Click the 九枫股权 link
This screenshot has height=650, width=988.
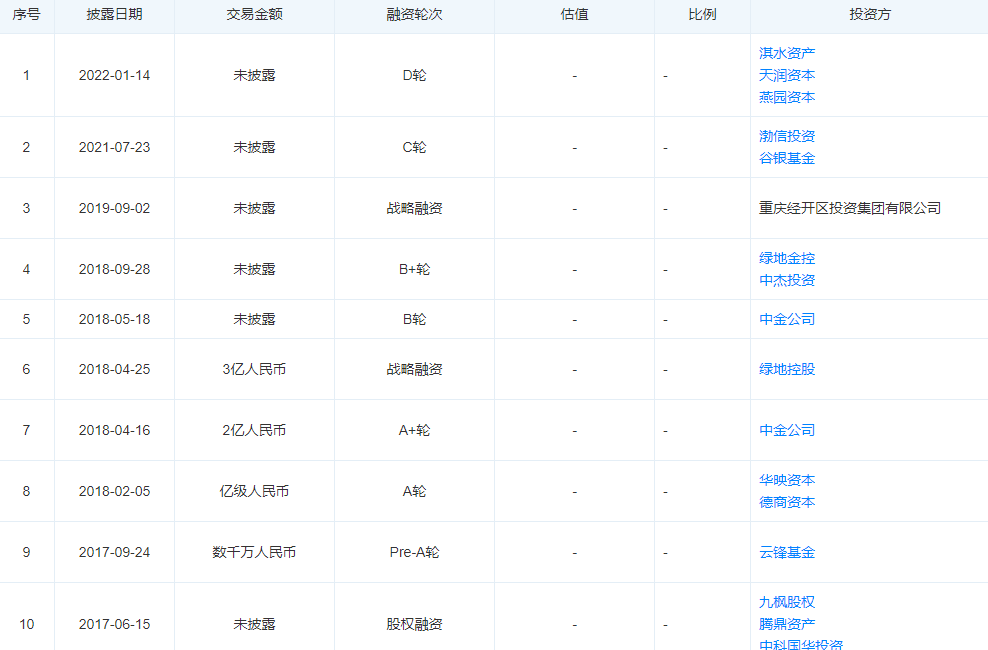click(x=786, y=602)
